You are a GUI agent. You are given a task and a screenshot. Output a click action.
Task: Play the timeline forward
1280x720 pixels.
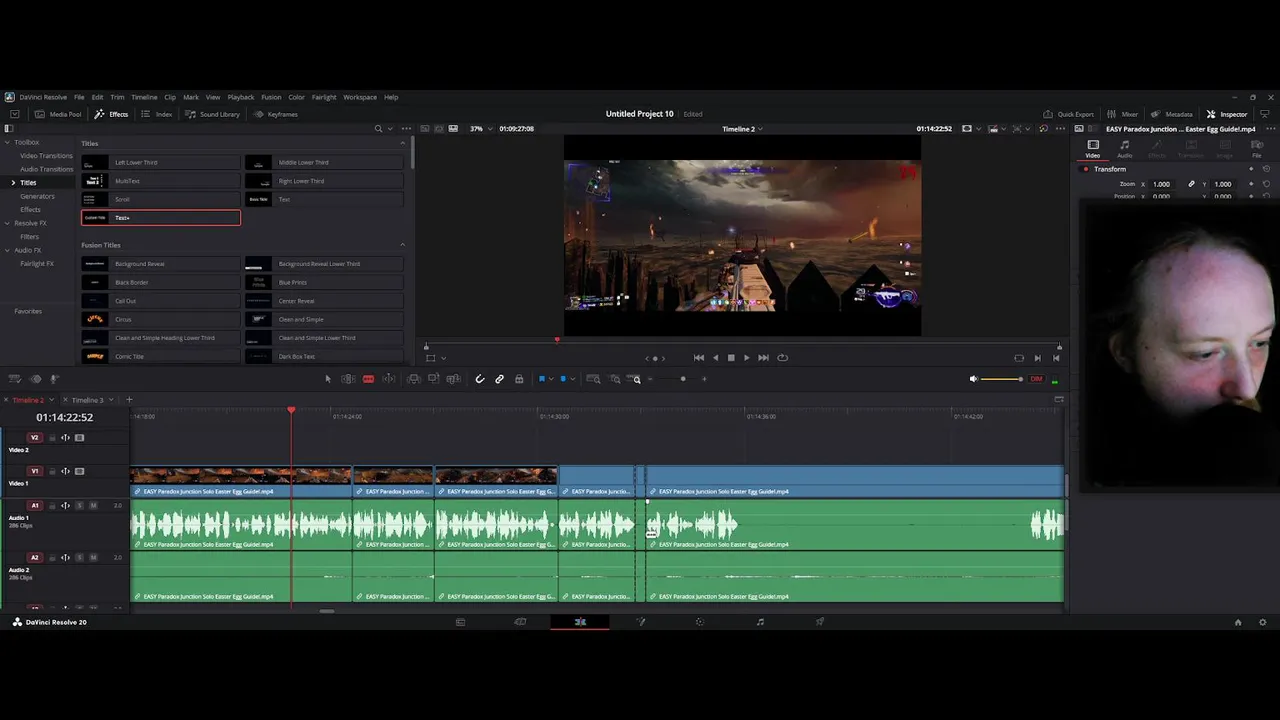coord(746,358)
